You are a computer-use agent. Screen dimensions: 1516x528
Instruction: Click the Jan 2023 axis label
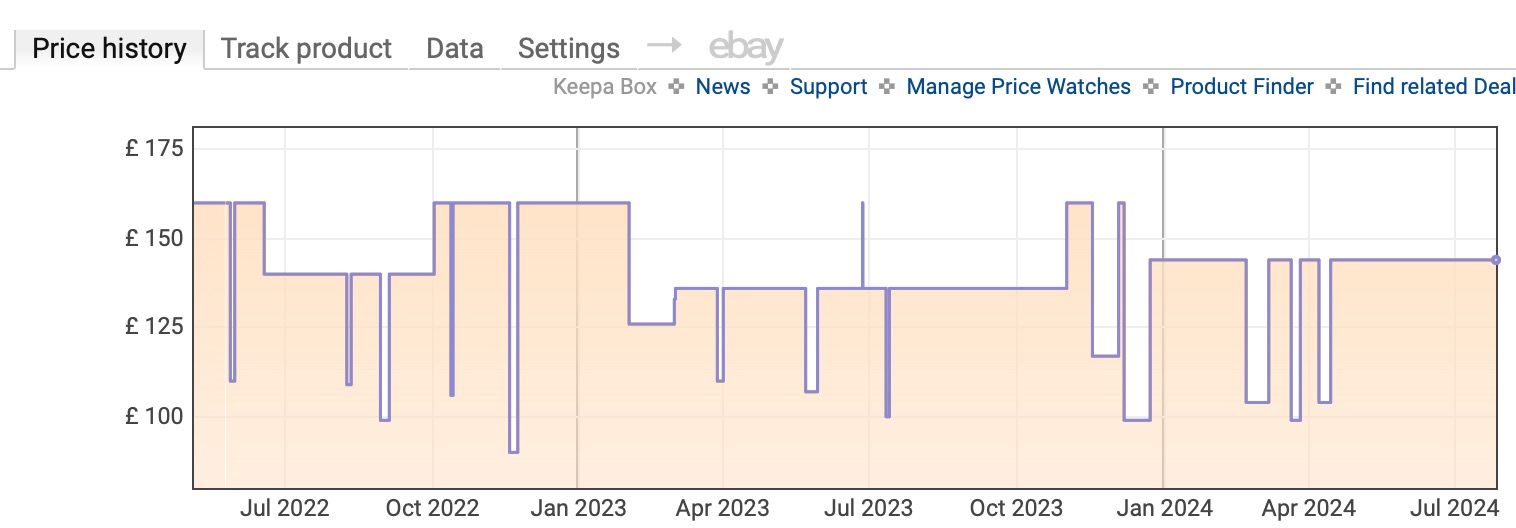pos(580,508)
